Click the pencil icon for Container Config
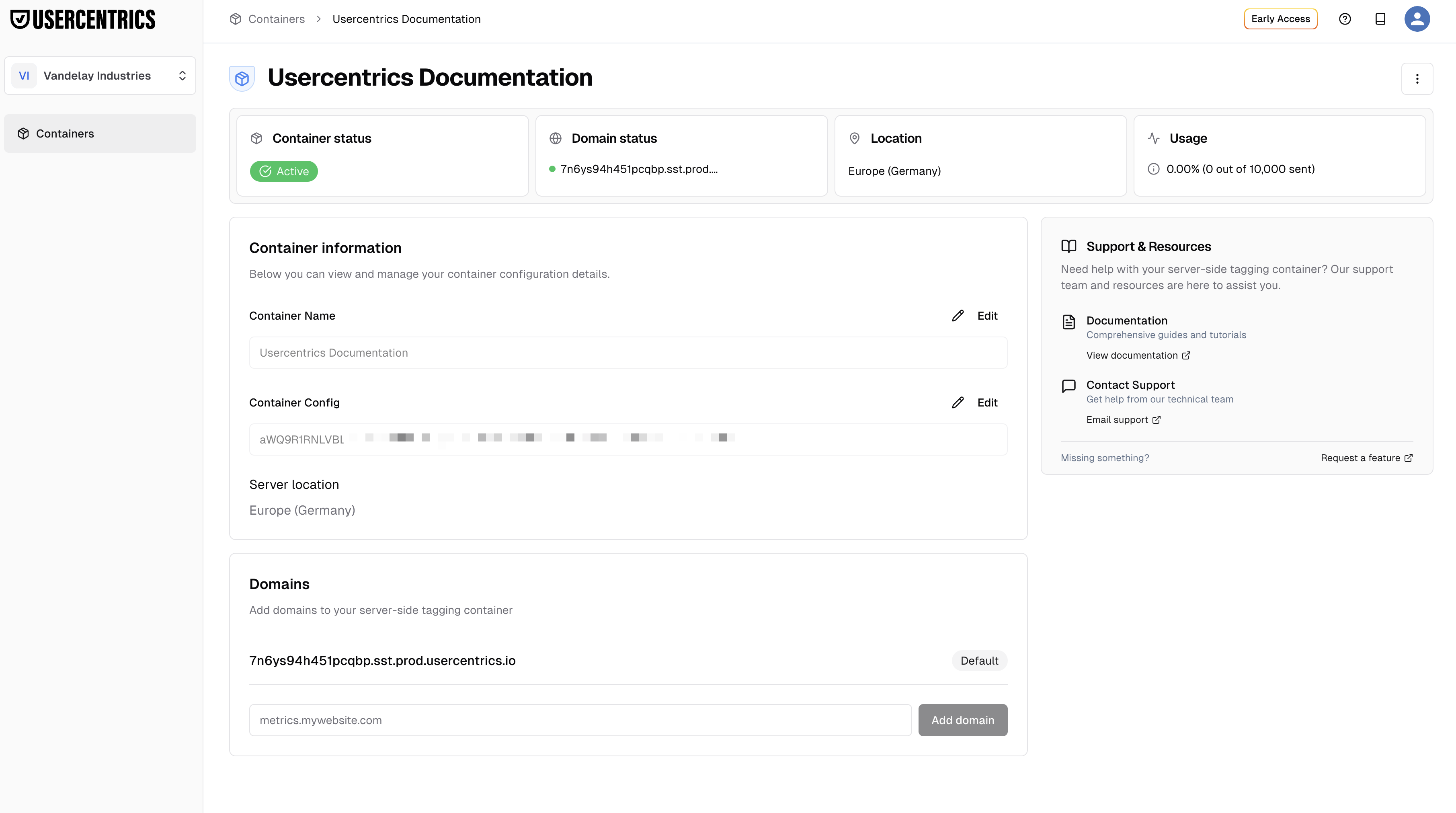Screen dimensions: 1456x813 958,402
